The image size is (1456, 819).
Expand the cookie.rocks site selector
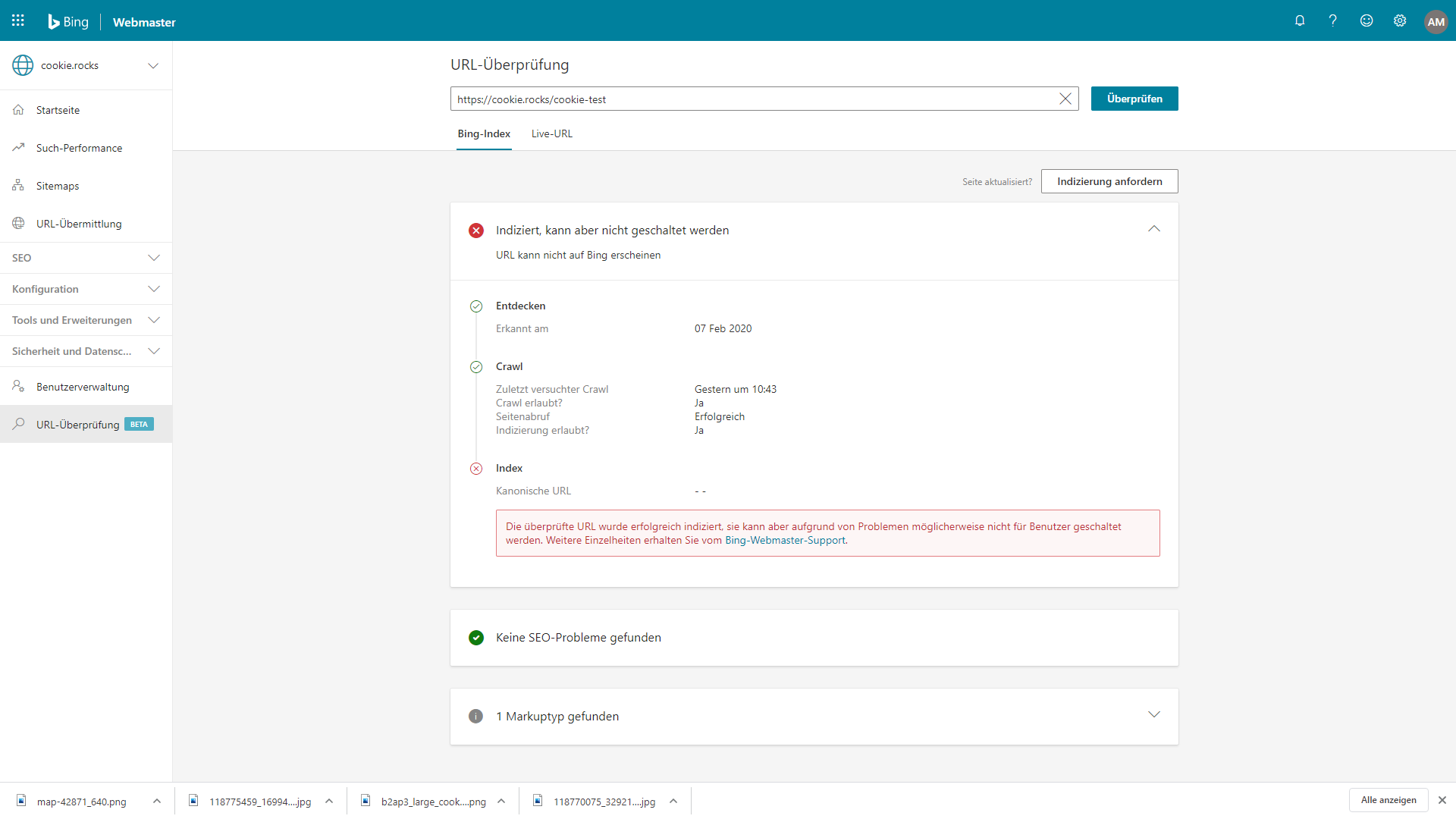point(153,65)
